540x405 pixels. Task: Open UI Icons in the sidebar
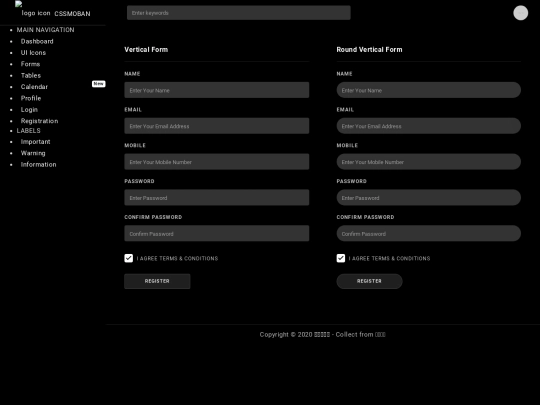33,53
